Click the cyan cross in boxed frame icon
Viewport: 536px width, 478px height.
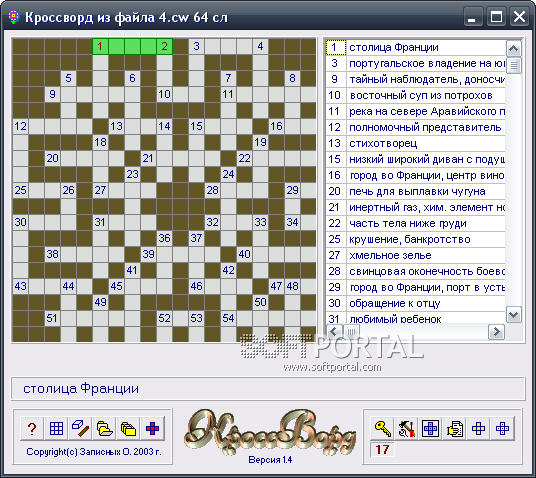click(430, 428)
